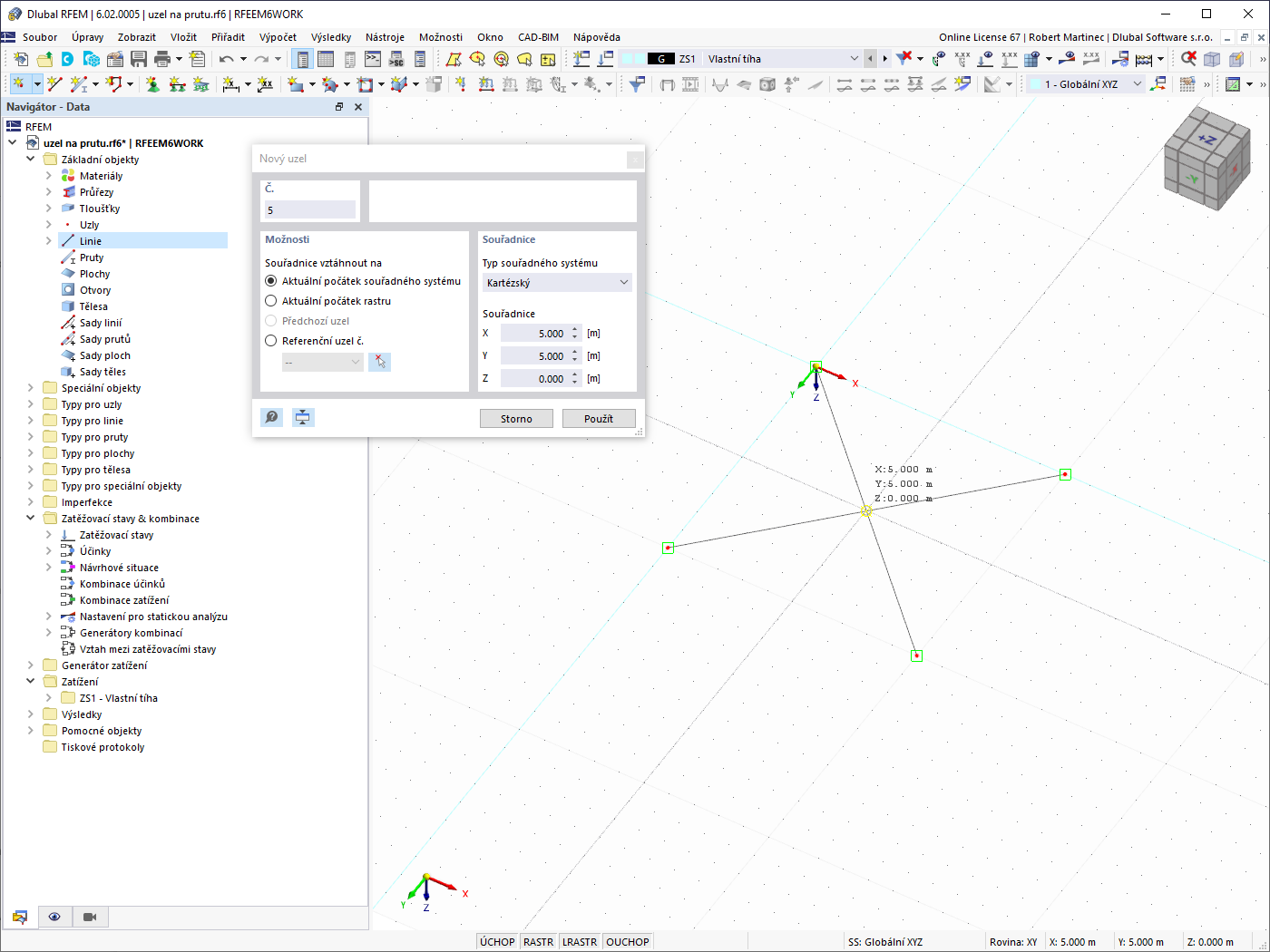Open the console window icon

373,59
